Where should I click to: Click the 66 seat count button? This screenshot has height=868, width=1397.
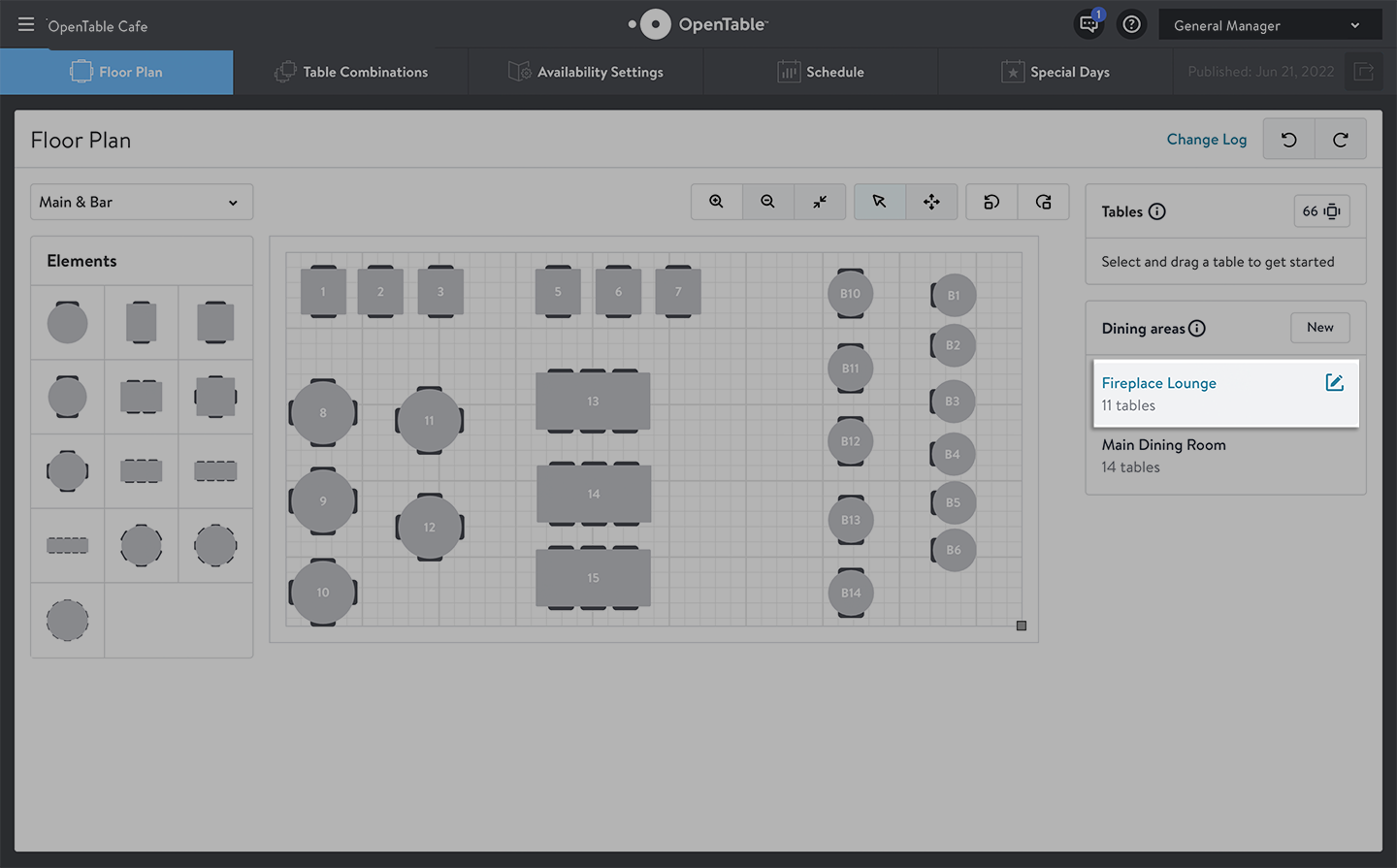pyautogui.click(x=1321, y=211)
